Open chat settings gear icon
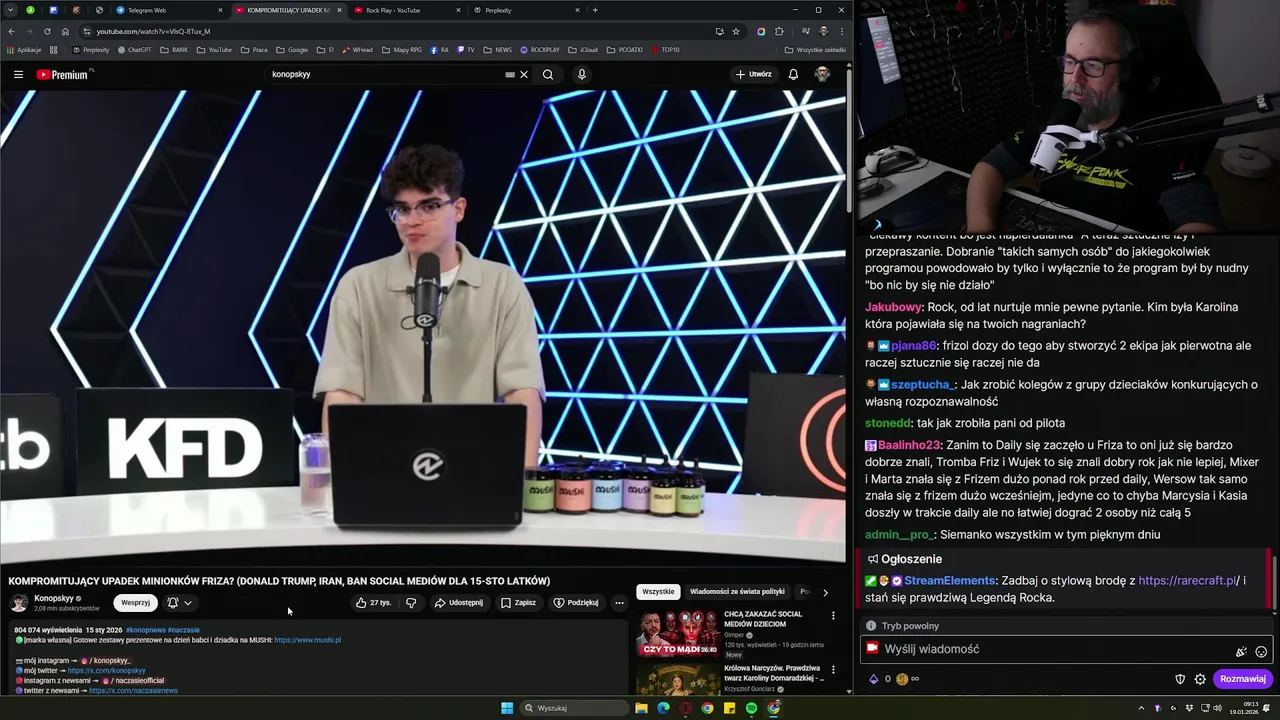Screen dimensions: 1280x720 coord(1200,679)
